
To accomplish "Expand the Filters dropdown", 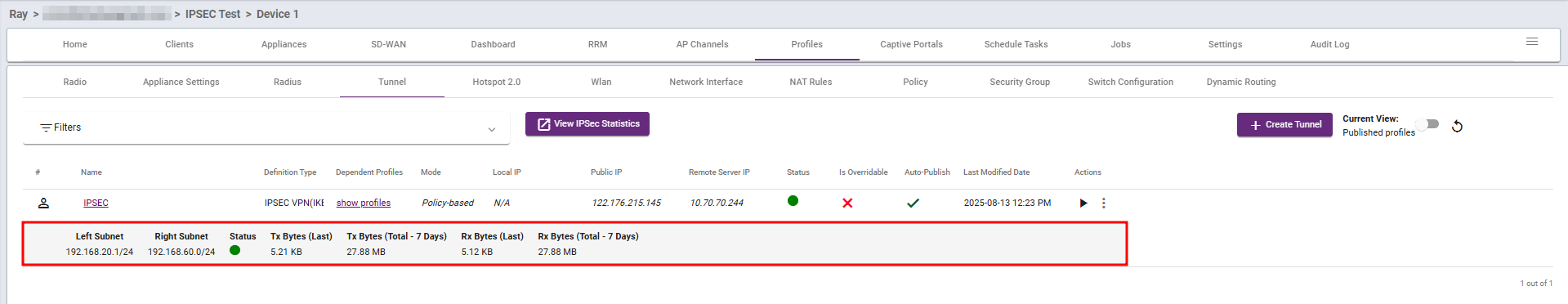I will click(266, 128).
